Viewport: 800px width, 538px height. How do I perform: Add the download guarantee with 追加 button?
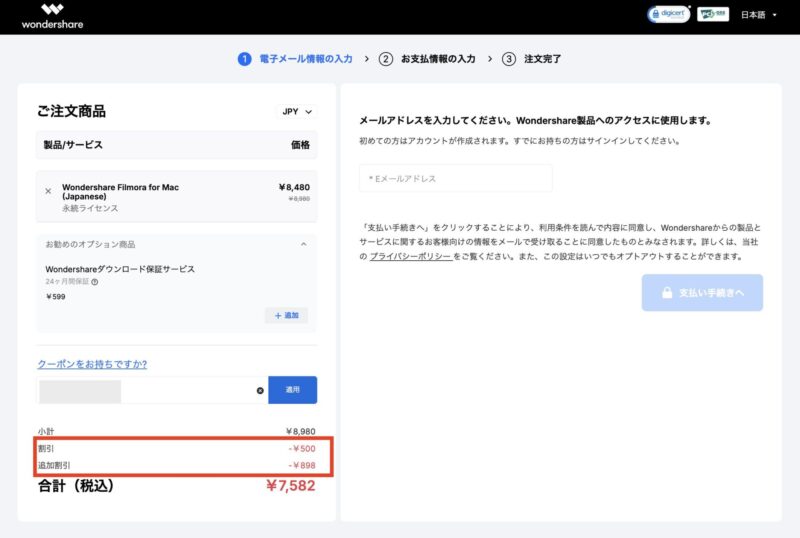click(x=286, y=315)
